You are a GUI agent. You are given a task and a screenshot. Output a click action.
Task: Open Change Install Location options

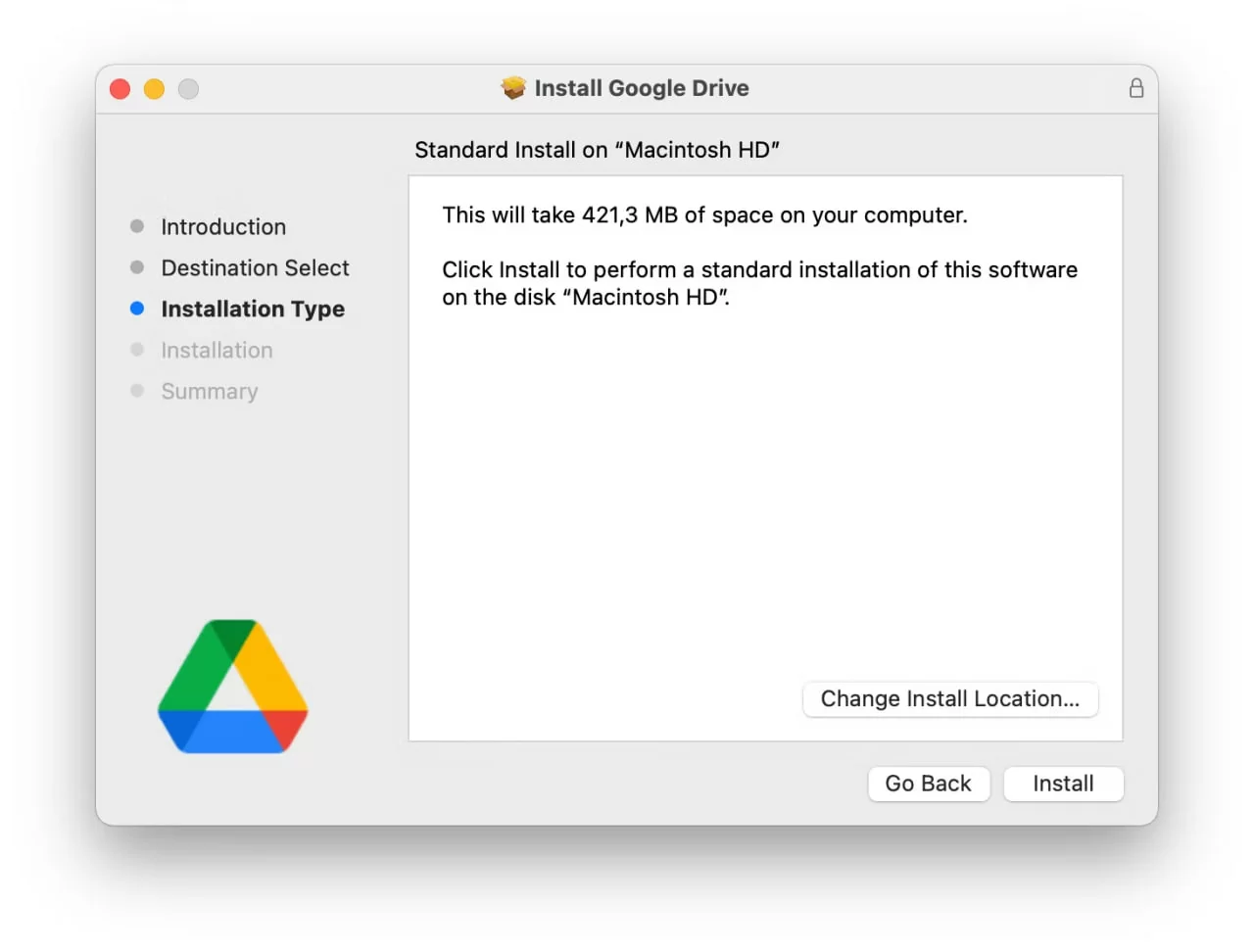tap(949, 699)
